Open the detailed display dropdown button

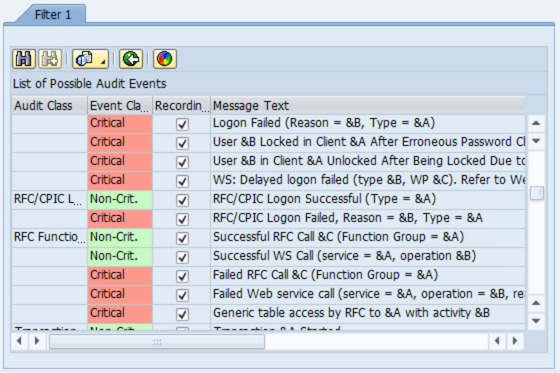click(91, 59)
